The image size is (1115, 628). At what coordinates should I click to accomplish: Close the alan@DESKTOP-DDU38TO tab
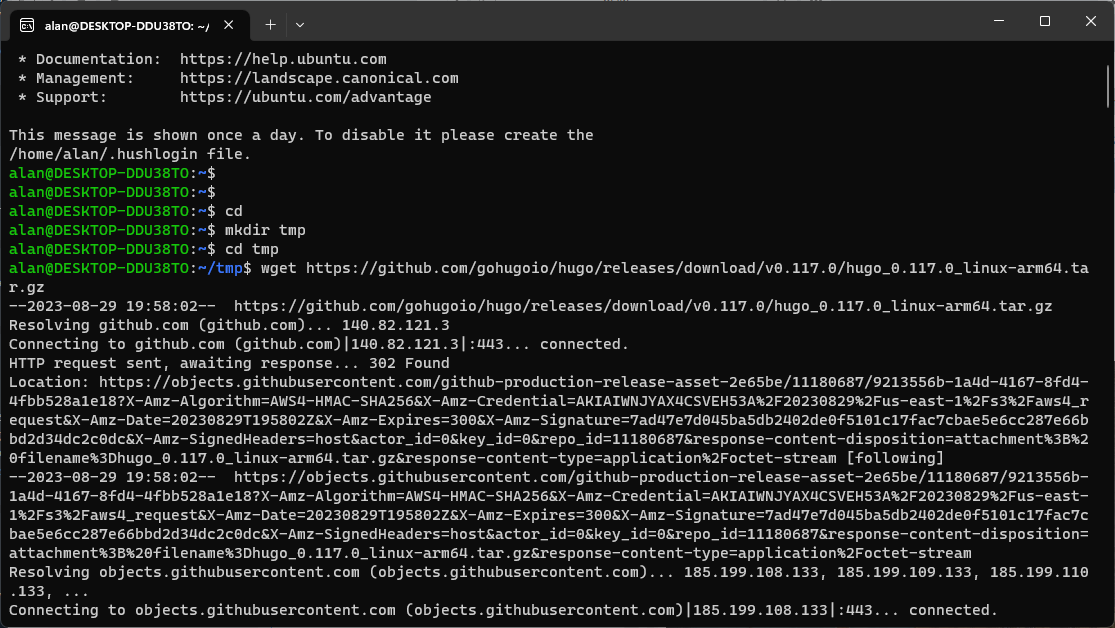(228, 25)
